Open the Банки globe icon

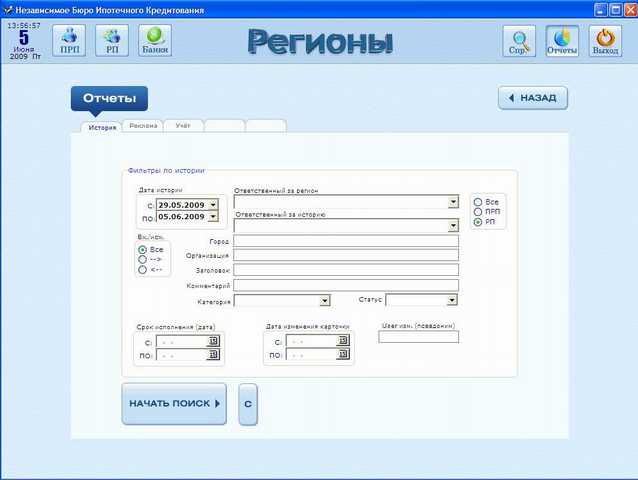(x=155, y=40)
